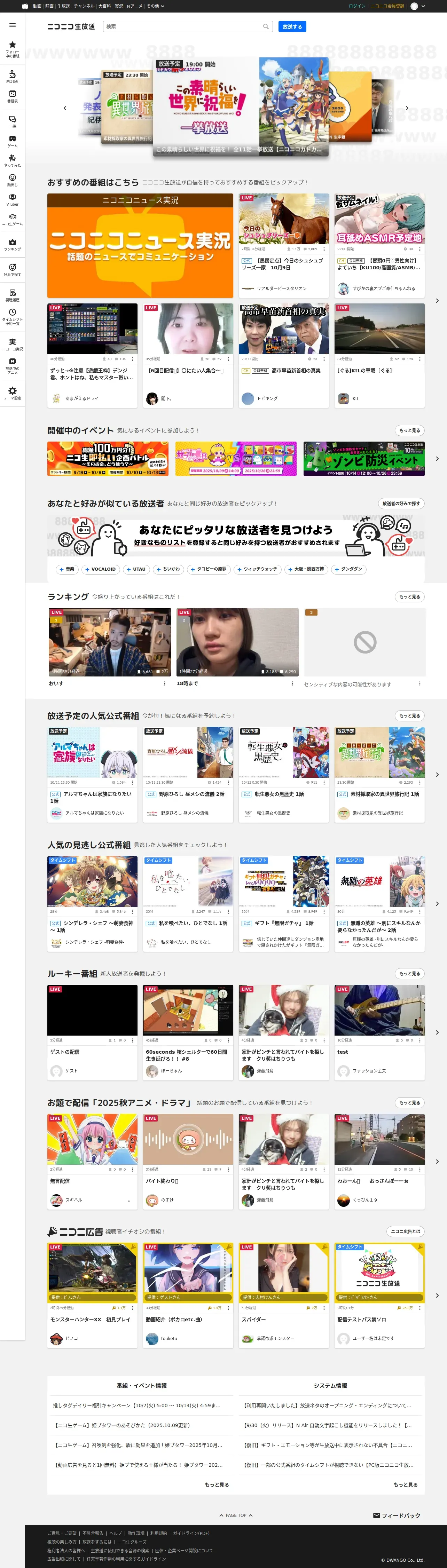Add the 音楽 preference tag
The height and width of the screenshot is (1568, 447).
click(67, 569)
